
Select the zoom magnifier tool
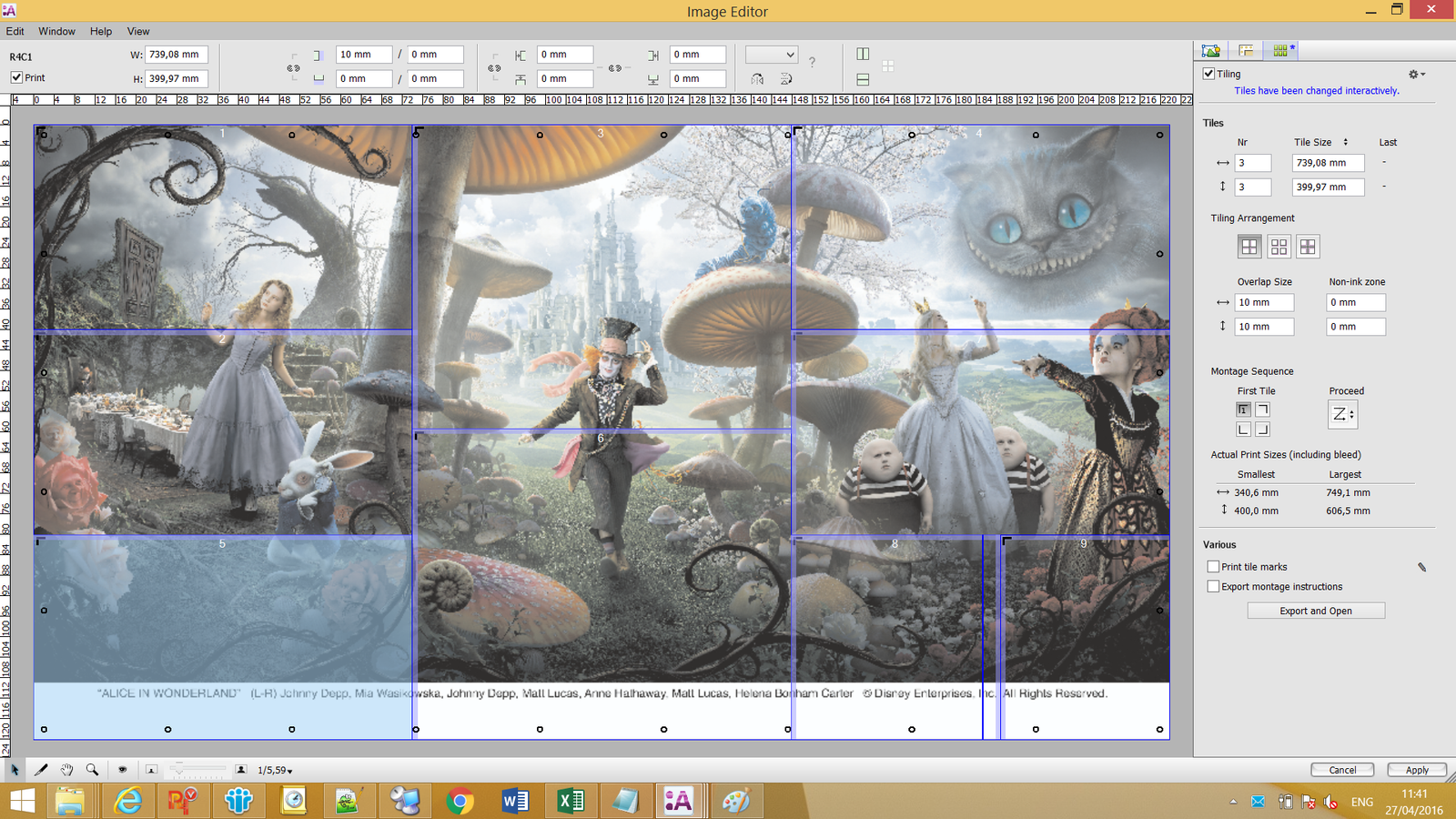click(92, 769)
